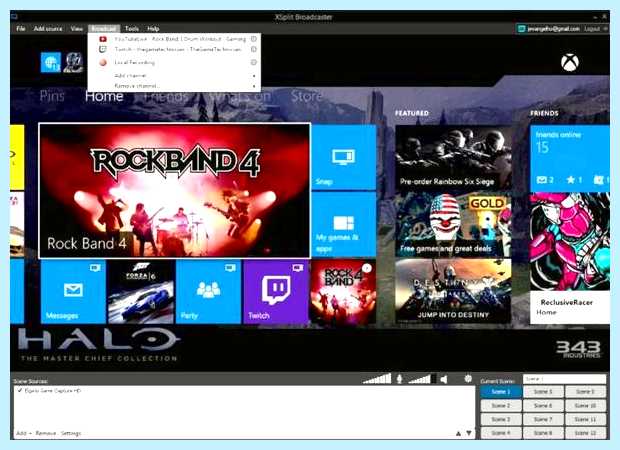Open the Add source menu
620x450 pixels.
point(48,28)
